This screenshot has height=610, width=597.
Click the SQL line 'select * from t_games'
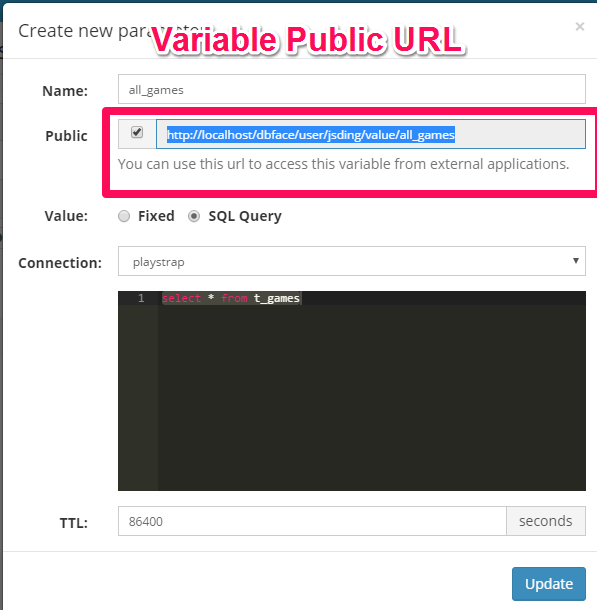tap(231, 298)
